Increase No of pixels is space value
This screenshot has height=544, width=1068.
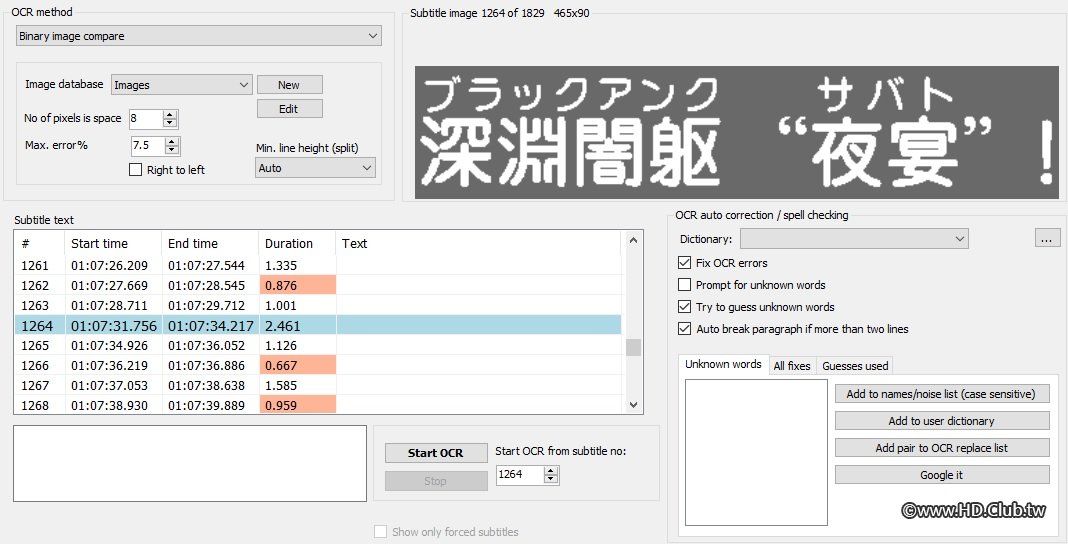[x=170, y=114]
